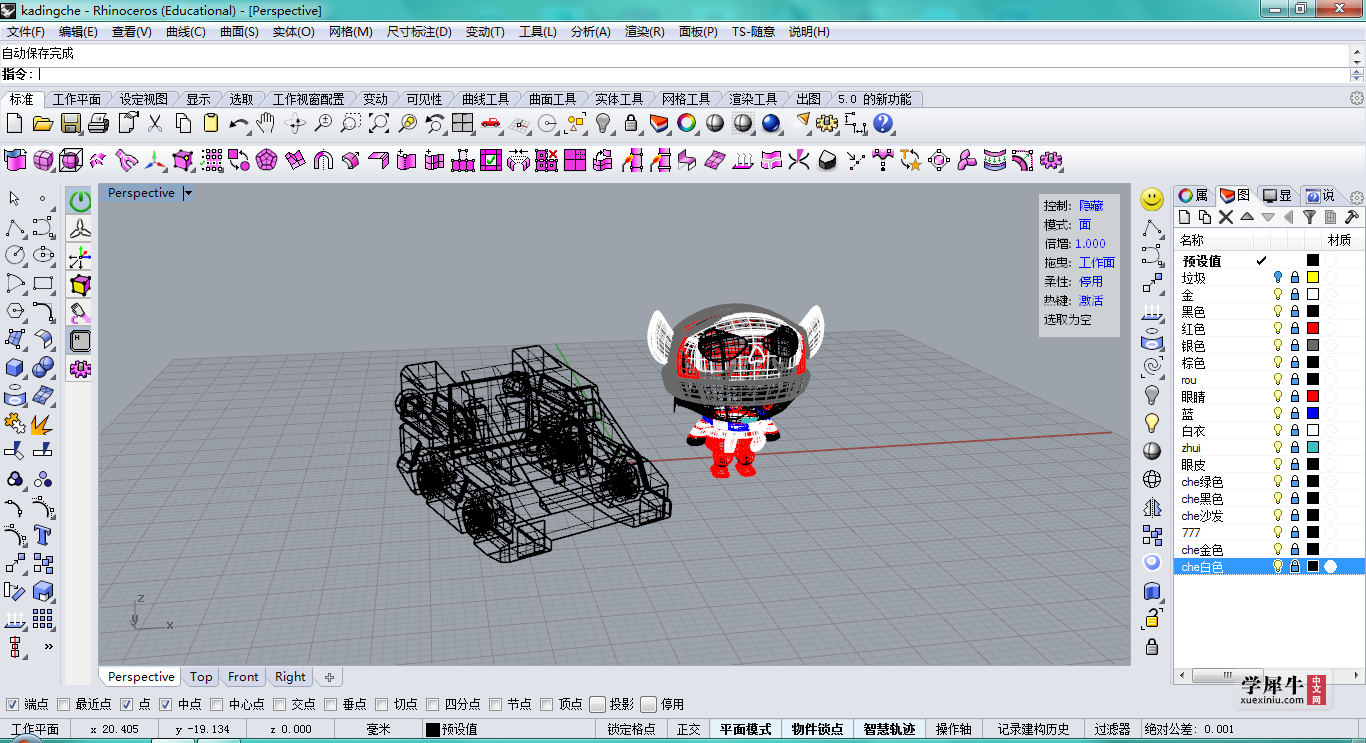Viewport: 1366px width, 743px height.
Task: Expand more tools chevron in left sidebar
Action: pyautogui.click(x=47, y=646)
